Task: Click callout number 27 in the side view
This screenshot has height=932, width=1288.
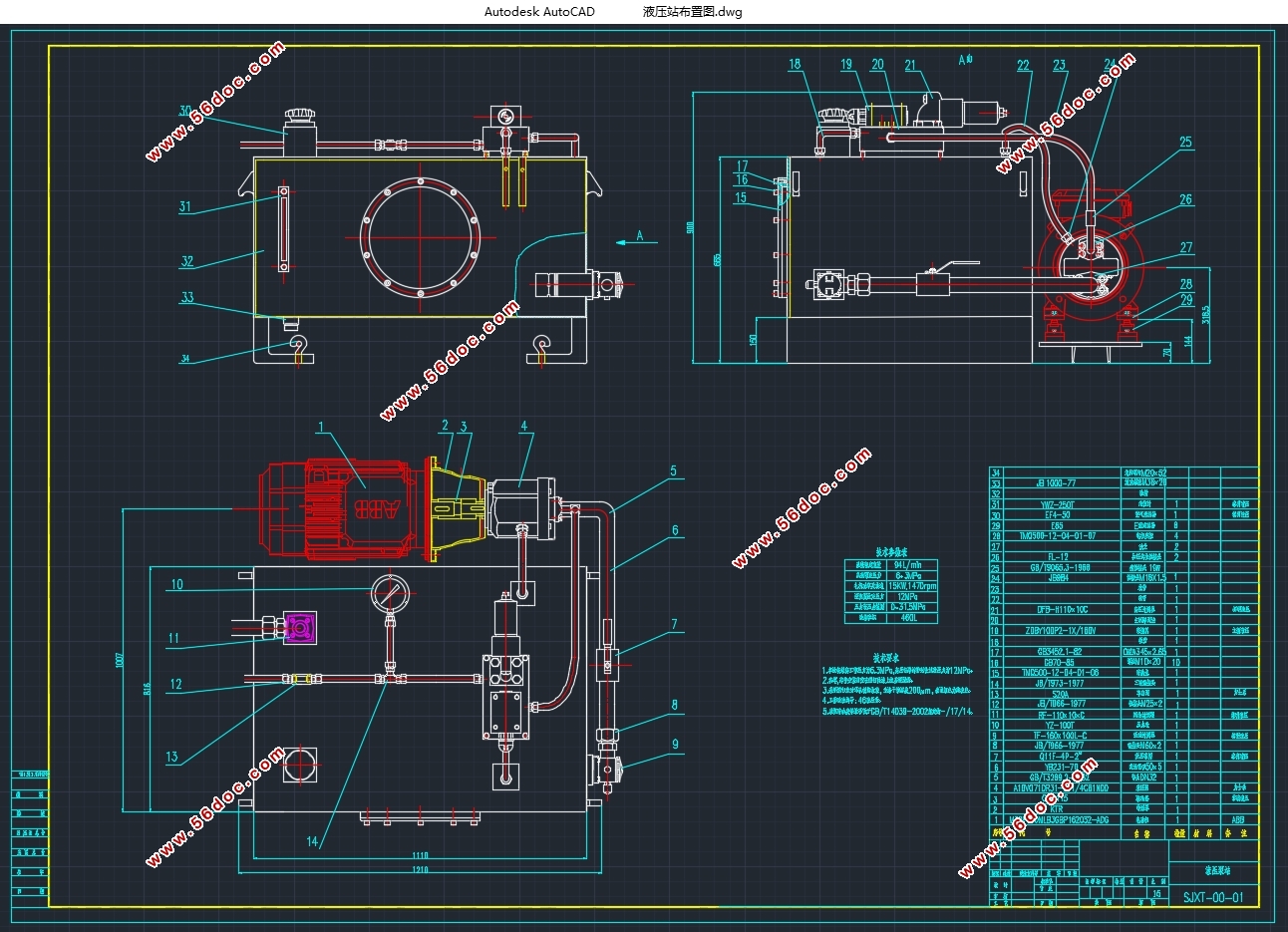Action: point(1185,248)
